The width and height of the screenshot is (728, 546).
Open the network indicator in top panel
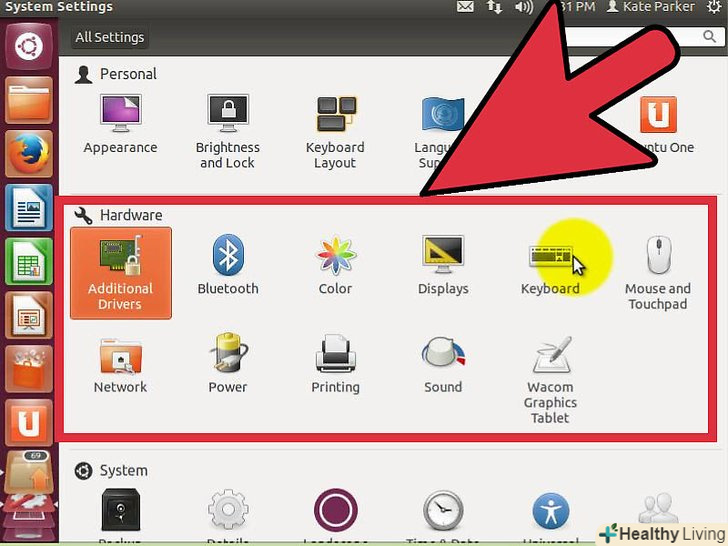coord(494,7)
